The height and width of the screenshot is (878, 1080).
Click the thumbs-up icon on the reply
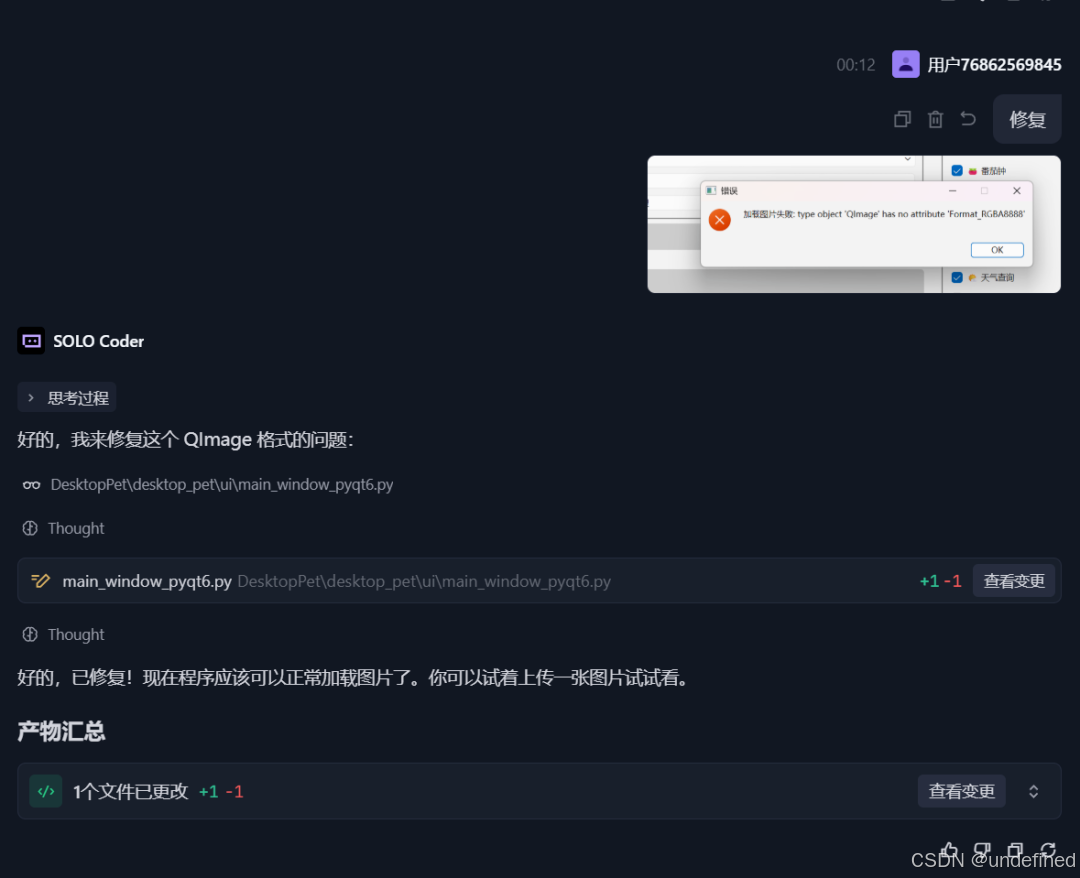(950, 849)
